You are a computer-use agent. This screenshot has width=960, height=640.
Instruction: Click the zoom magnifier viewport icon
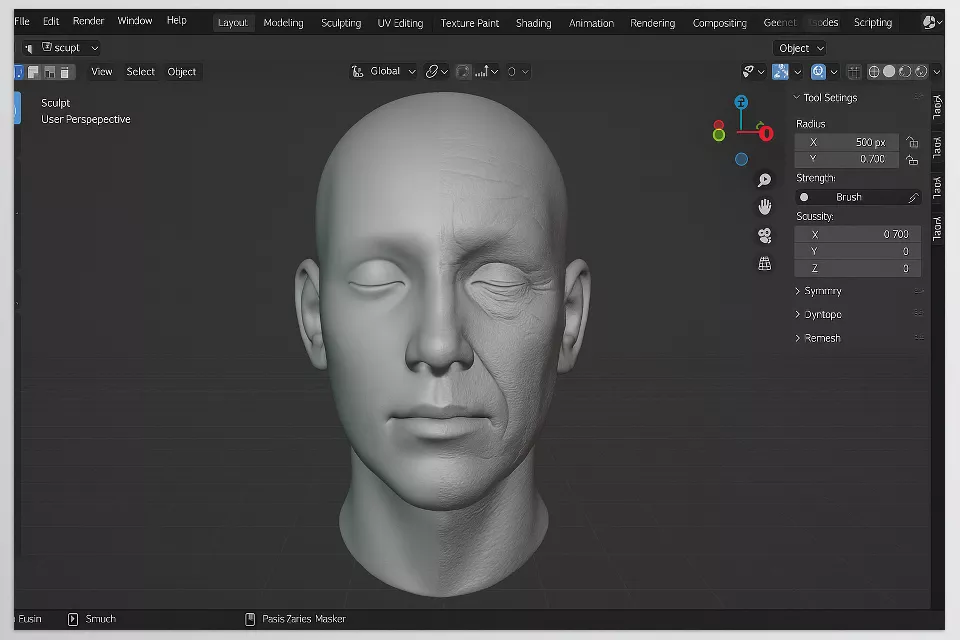(x=764, y=179)
